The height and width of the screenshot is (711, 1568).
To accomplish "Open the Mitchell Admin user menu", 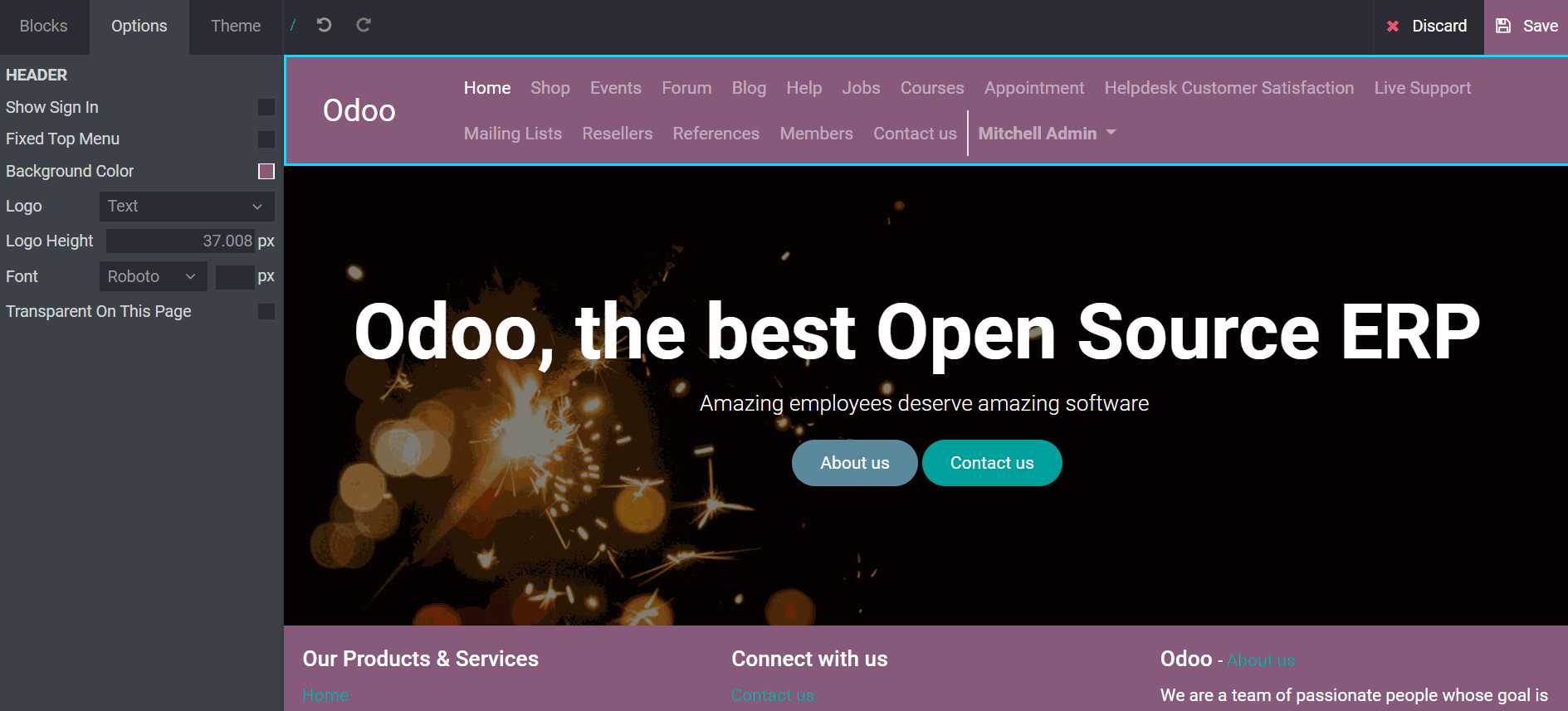I will (x=1038, y=134).
